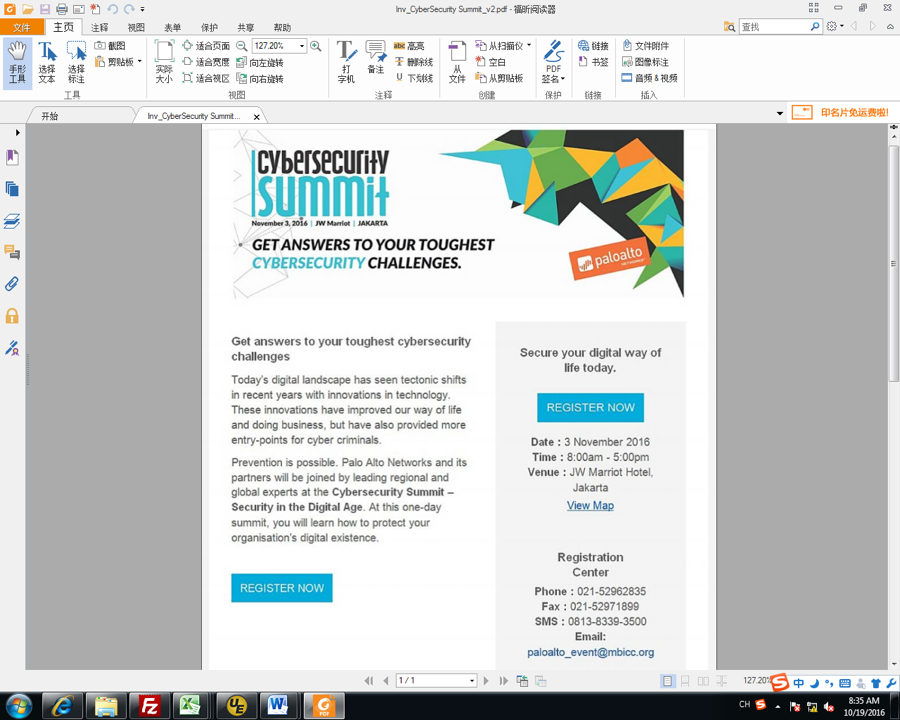Switch to the Protect (保护) ribbon tab

pos(210,28)
